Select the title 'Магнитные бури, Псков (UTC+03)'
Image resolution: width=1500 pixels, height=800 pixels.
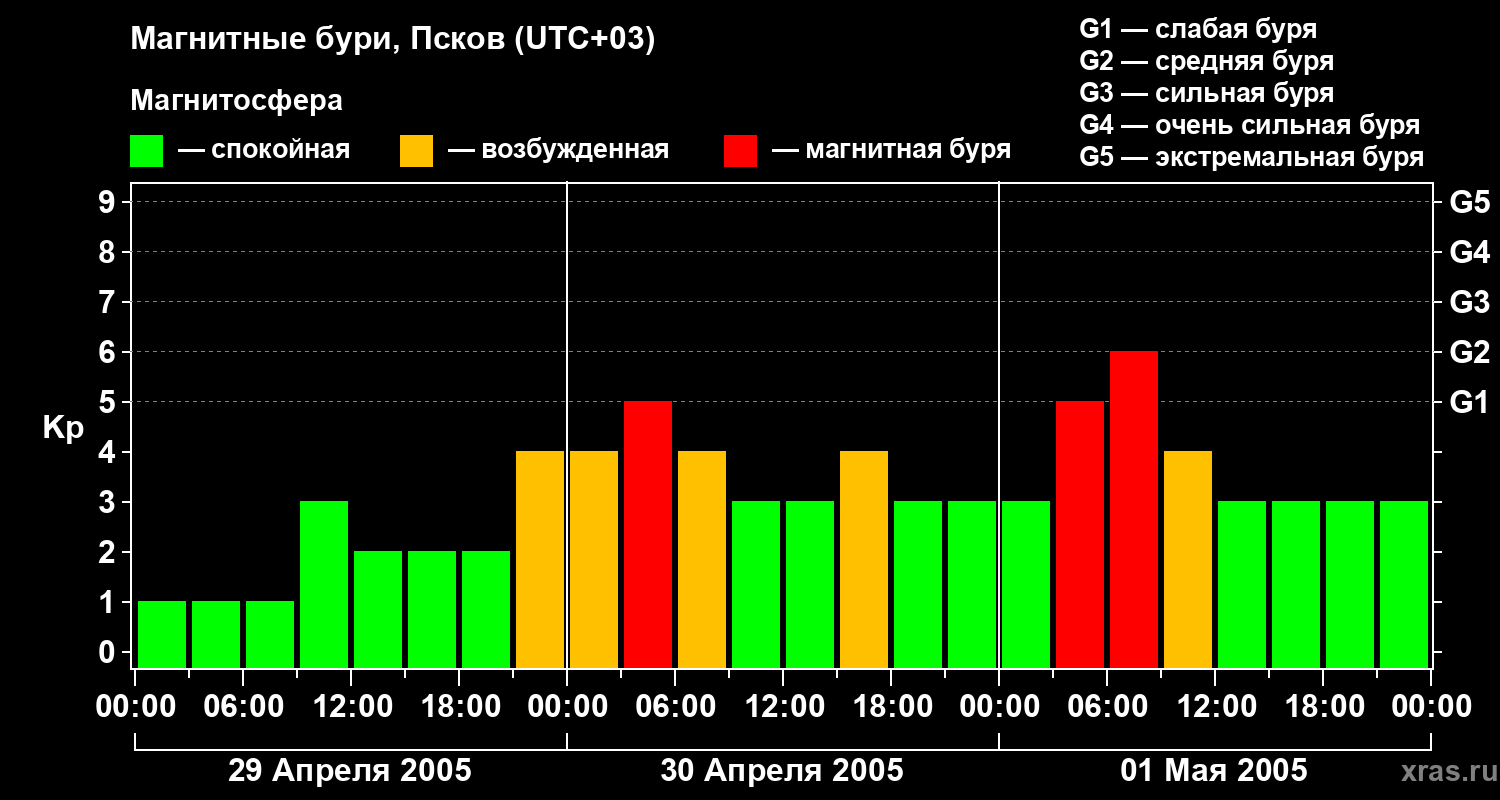[392, 40]
